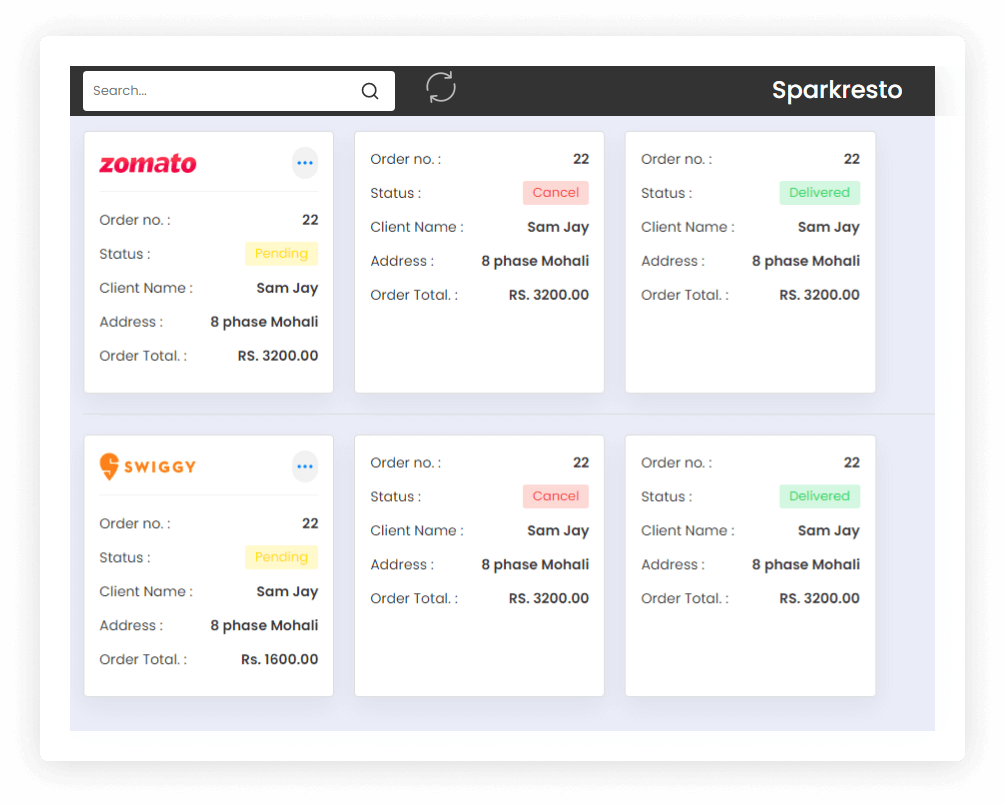Open the Swiggy card three-dot menu
Image resolution: width=1005 pixels, height=805 pixels.
coord(305,466)
